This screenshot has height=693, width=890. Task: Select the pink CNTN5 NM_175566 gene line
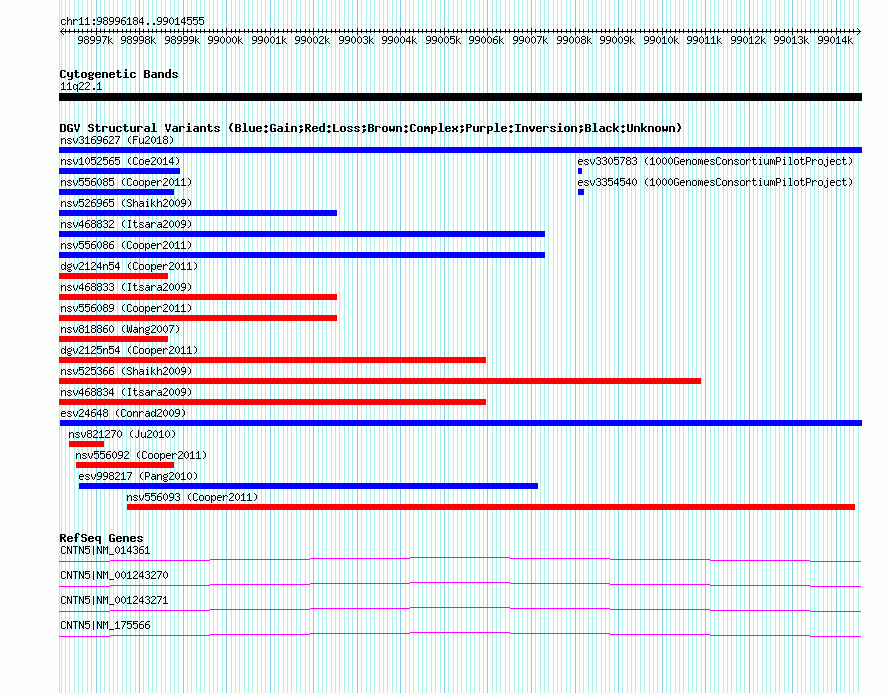point(460,635)
